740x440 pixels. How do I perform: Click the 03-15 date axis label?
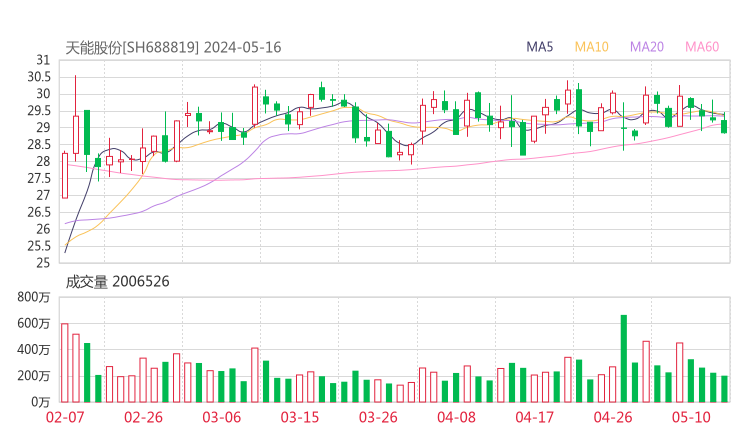(300, 417)
